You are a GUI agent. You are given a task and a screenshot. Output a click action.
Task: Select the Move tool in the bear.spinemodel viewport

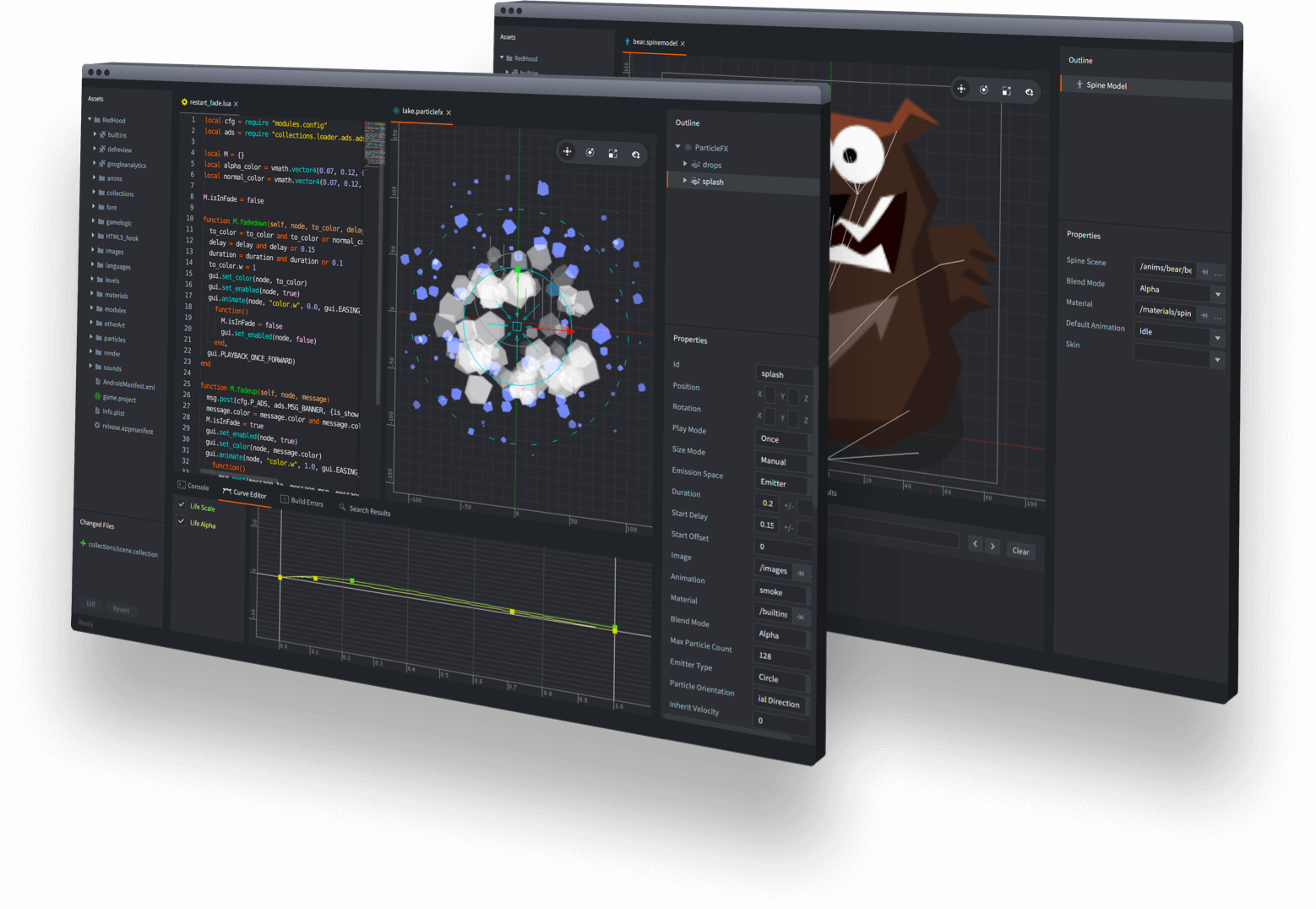[961, 90]
